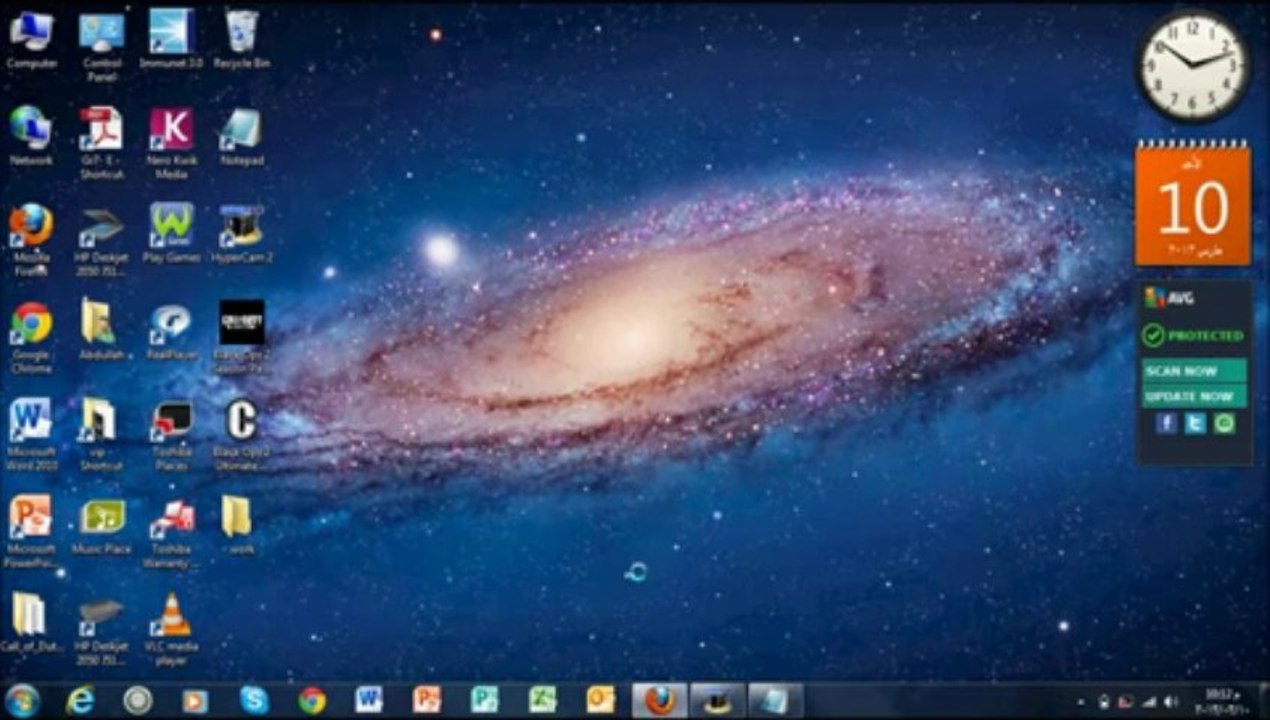The image size is (1270, 720).
Task: Open the Toshiba Places desktop shortcut
Action: (x=171, y=433)
